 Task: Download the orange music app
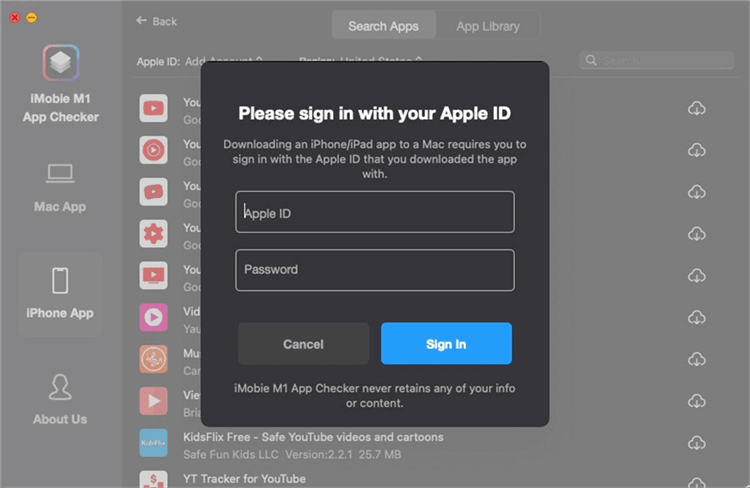[697, 359]
